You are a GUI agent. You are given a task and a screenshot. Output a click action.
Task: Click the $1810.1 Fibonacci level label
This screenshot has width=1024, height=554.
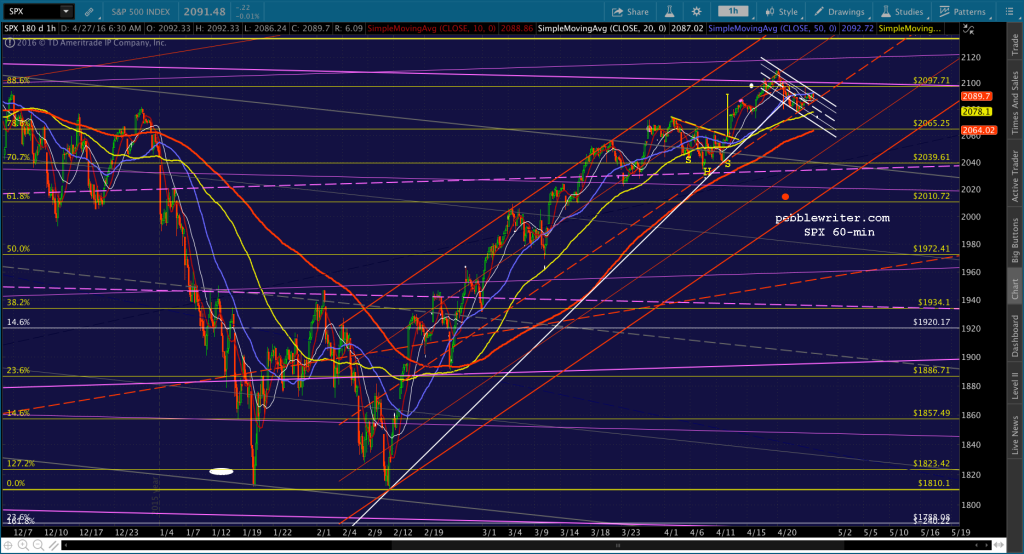tap(934, 483)
